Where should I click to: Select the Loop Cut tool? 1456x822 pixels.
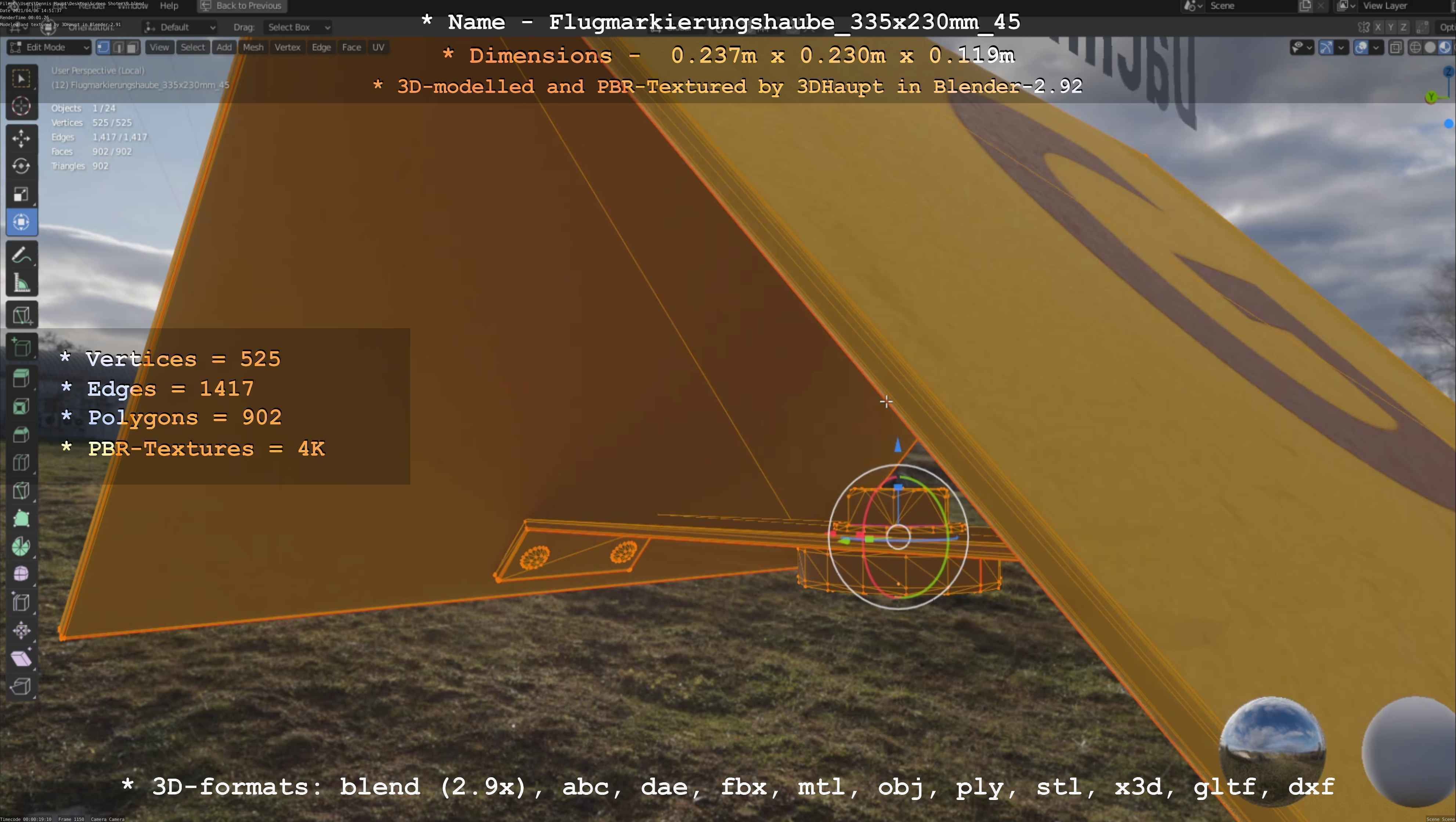point(21,463)
